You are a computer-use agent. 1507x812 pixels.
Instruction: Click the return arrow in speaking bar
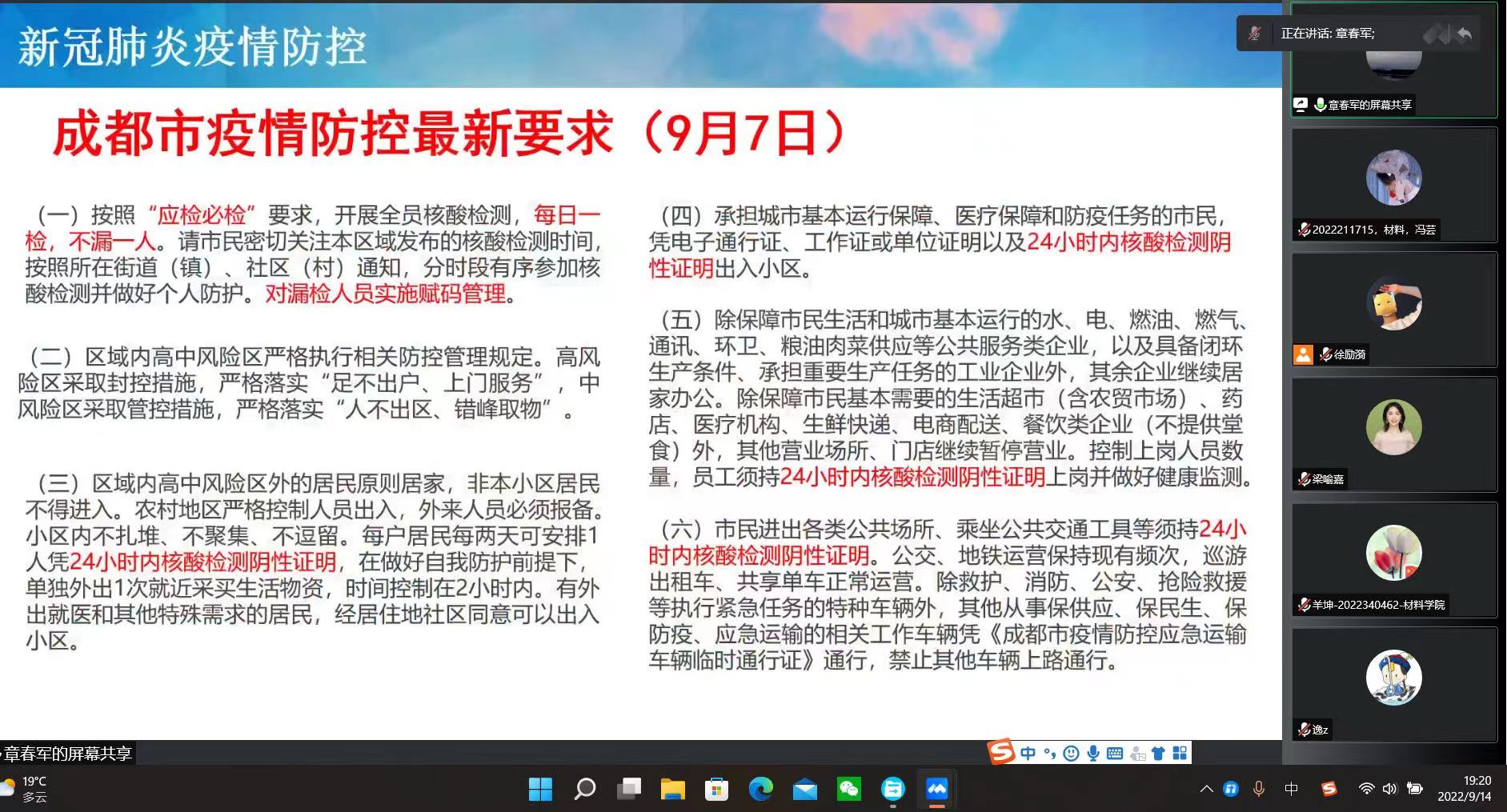[1464, 34]
